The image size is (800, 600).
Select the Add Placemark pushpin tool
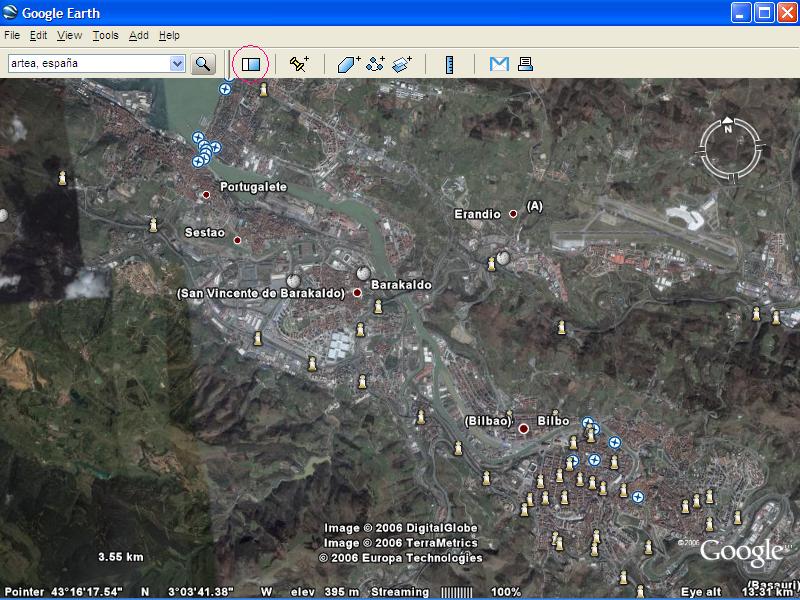pyautogui.click(x=299, y=64)
